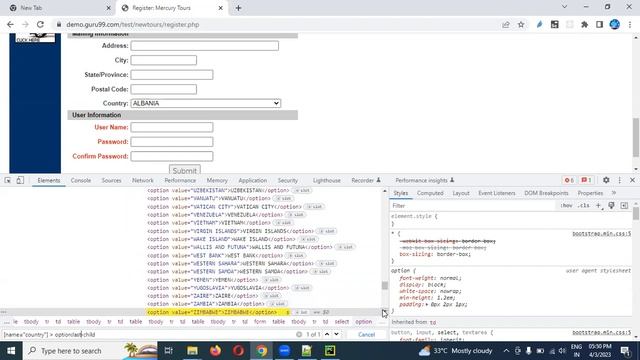This screenshot has height=360, width=640.
Task: Switch to the Network tab
Action: pyautogui.click(x=143, y=180)
